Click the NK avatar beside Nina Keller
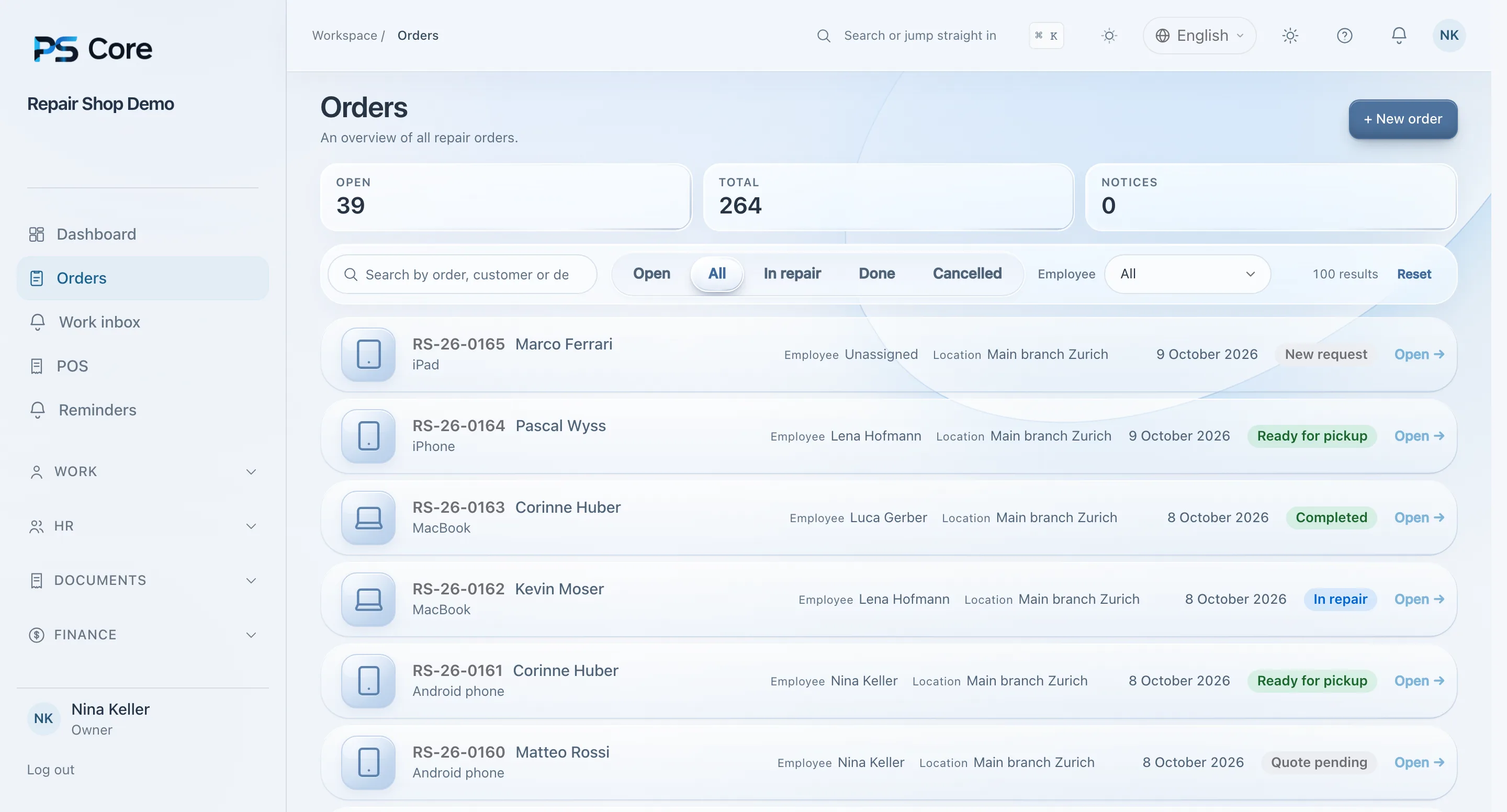Viewport: 1507px width, 812px height. [43, 718]
